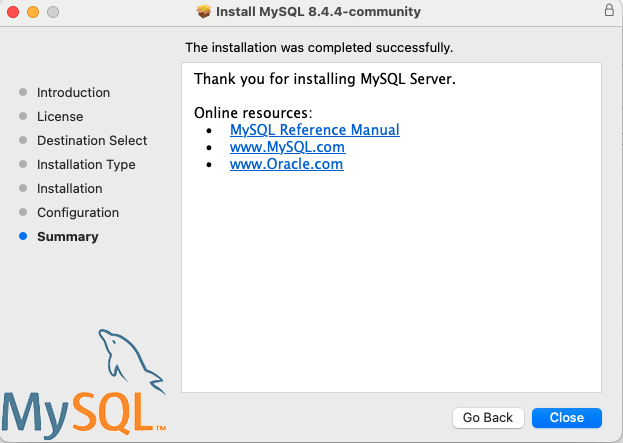Click the Configuration step in sidebar
Image resolution: width=623 pixels, height=443 pixels.
coord(78,212)
